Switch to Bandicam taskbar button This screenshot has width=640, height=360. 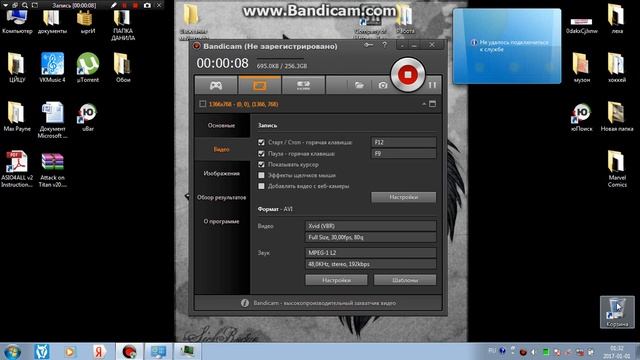[x=129, y=351]
